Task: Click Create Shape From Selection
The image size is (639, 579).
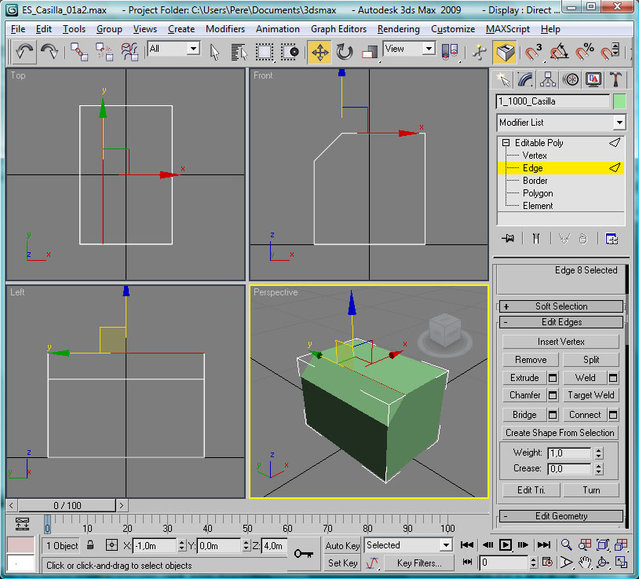Action: tap(560, 433)
